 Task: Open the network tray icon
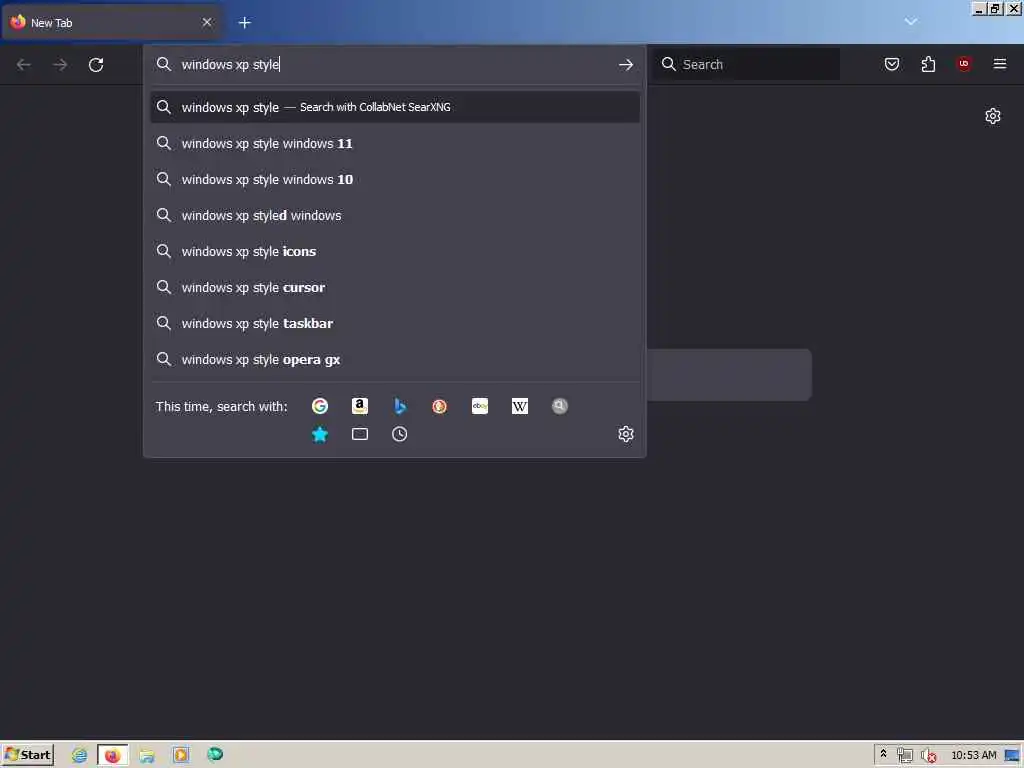(x=904, y=755)
